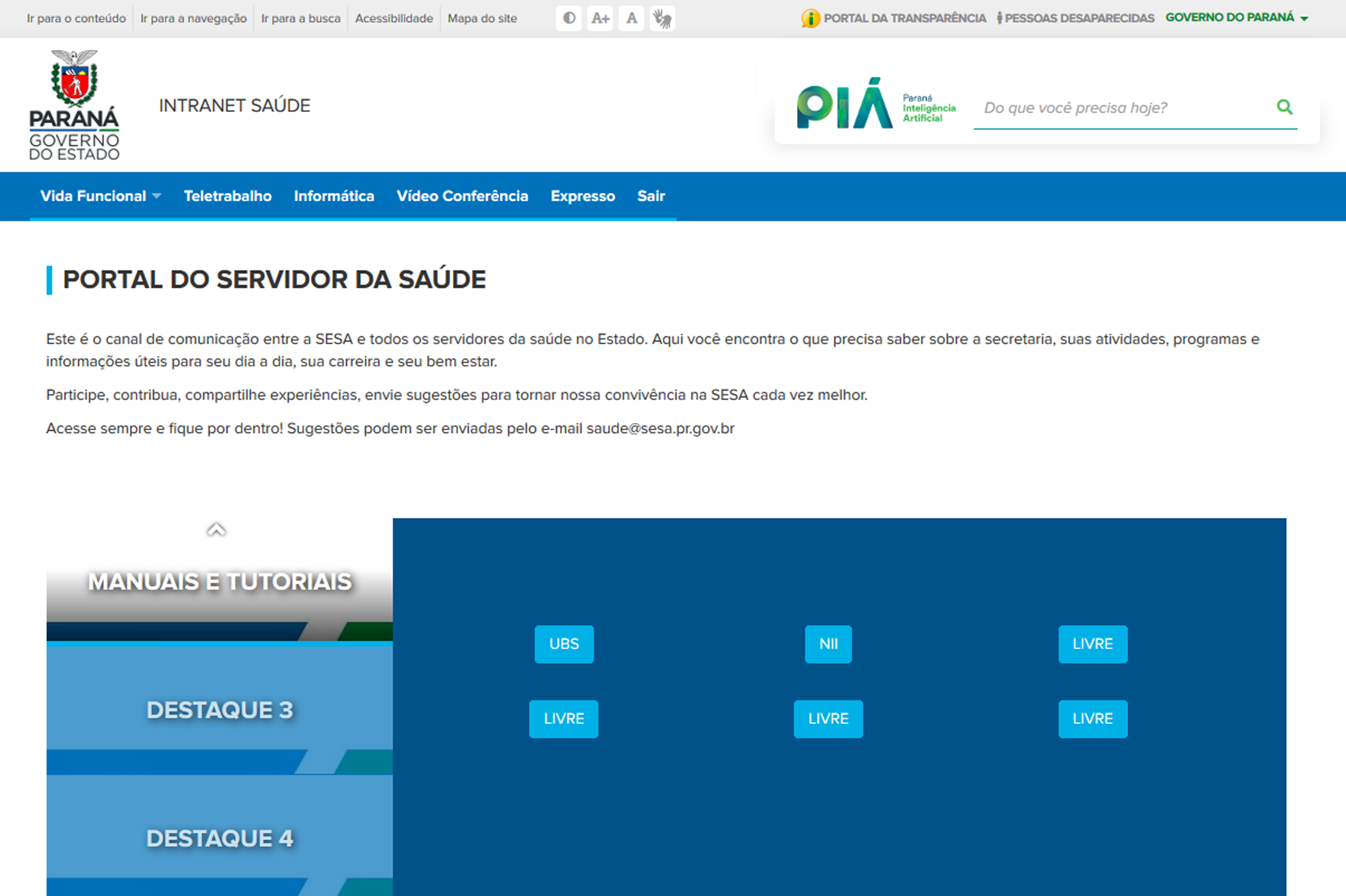Select Sair to log out
Image resolution: width=1346 pixels, height=896 pixels.
[651, 196]
